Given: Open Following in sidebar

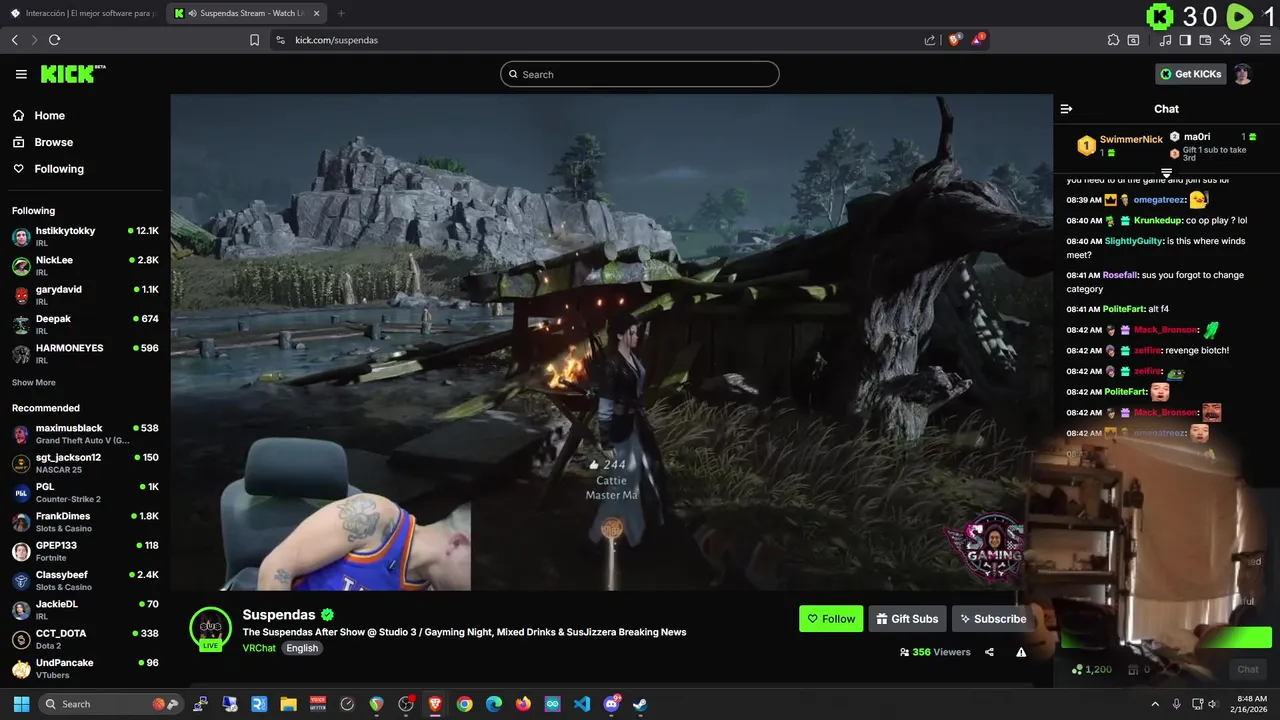Looking at the screenshot, I should [x=59, y=169].
